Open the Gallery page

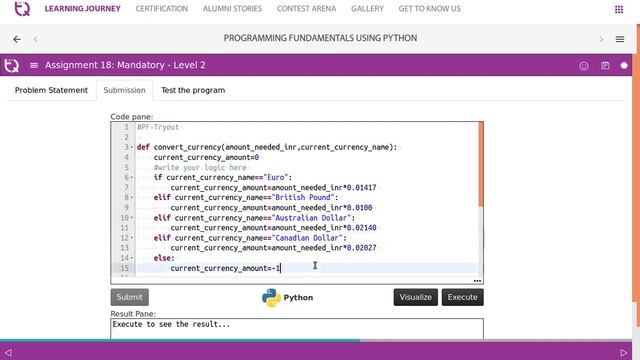[367, 9]
